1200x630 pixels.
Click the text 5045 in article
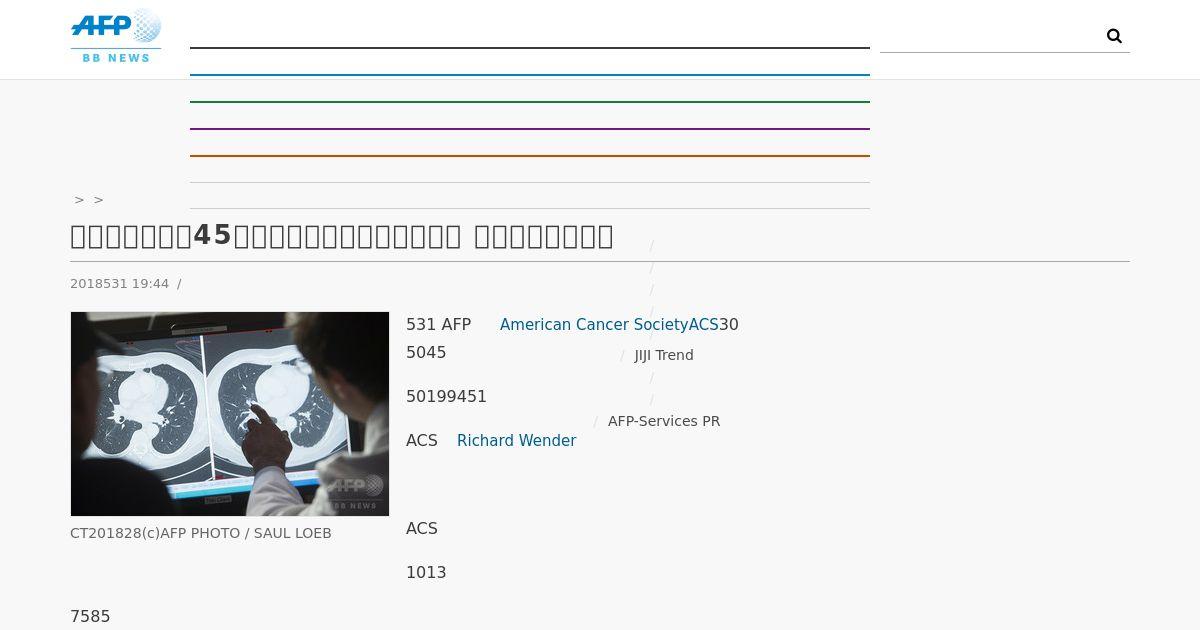pos(426,353)
